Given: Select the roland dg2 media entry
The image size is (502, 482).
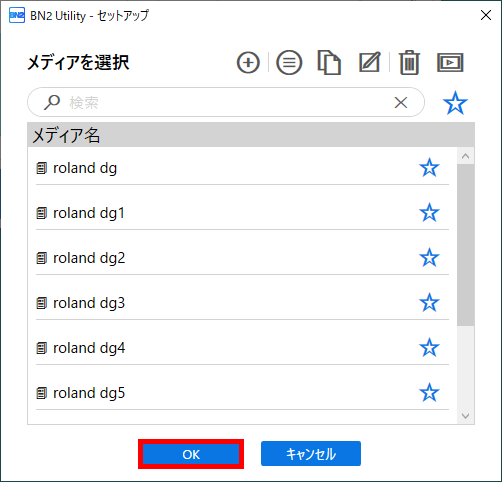Looking at the screenshot, I should coord(242,258).
